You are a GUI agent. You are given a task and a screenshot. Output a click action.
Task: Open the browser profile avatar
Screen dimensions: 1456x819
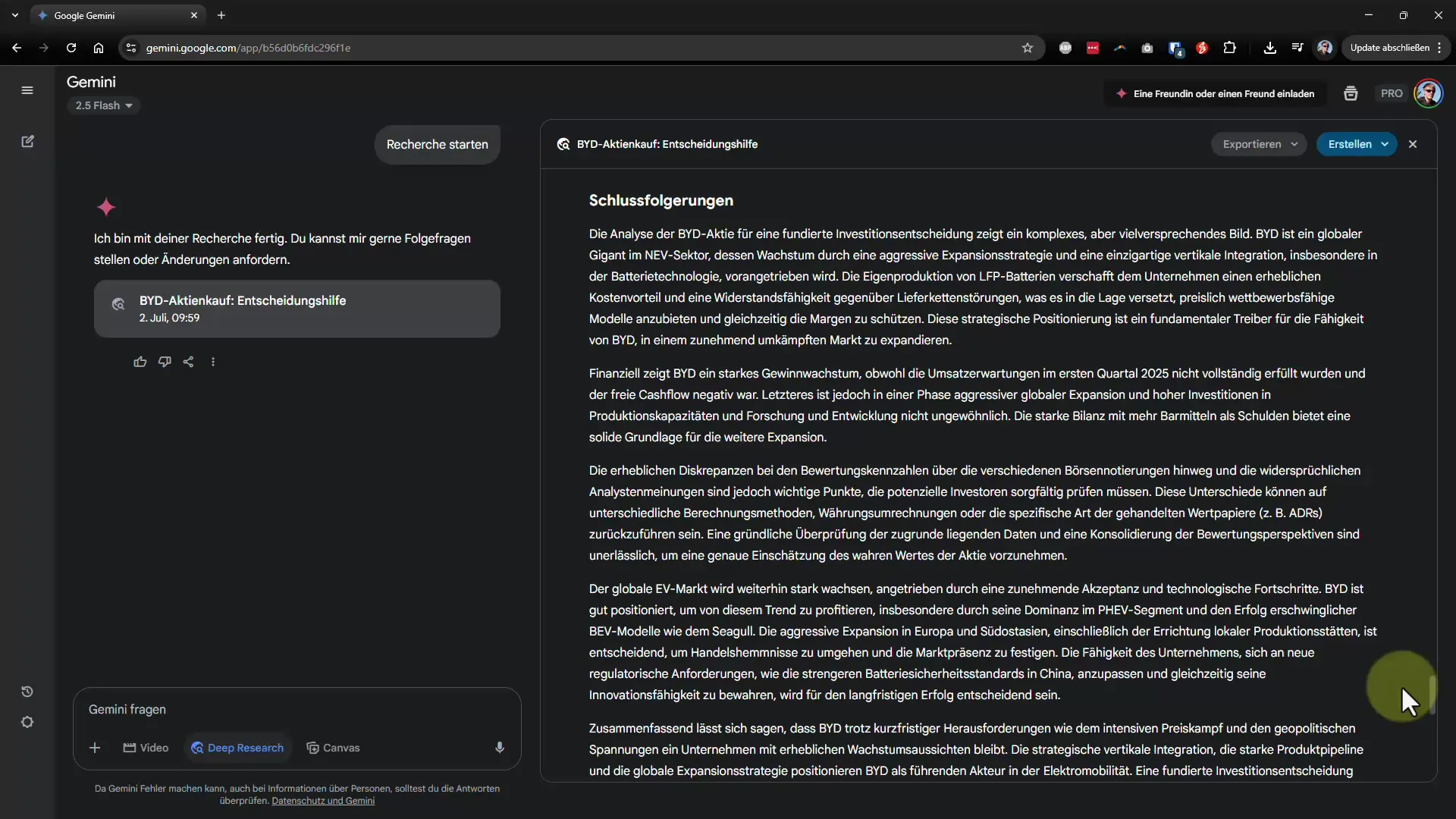[x=1325, y=48]
